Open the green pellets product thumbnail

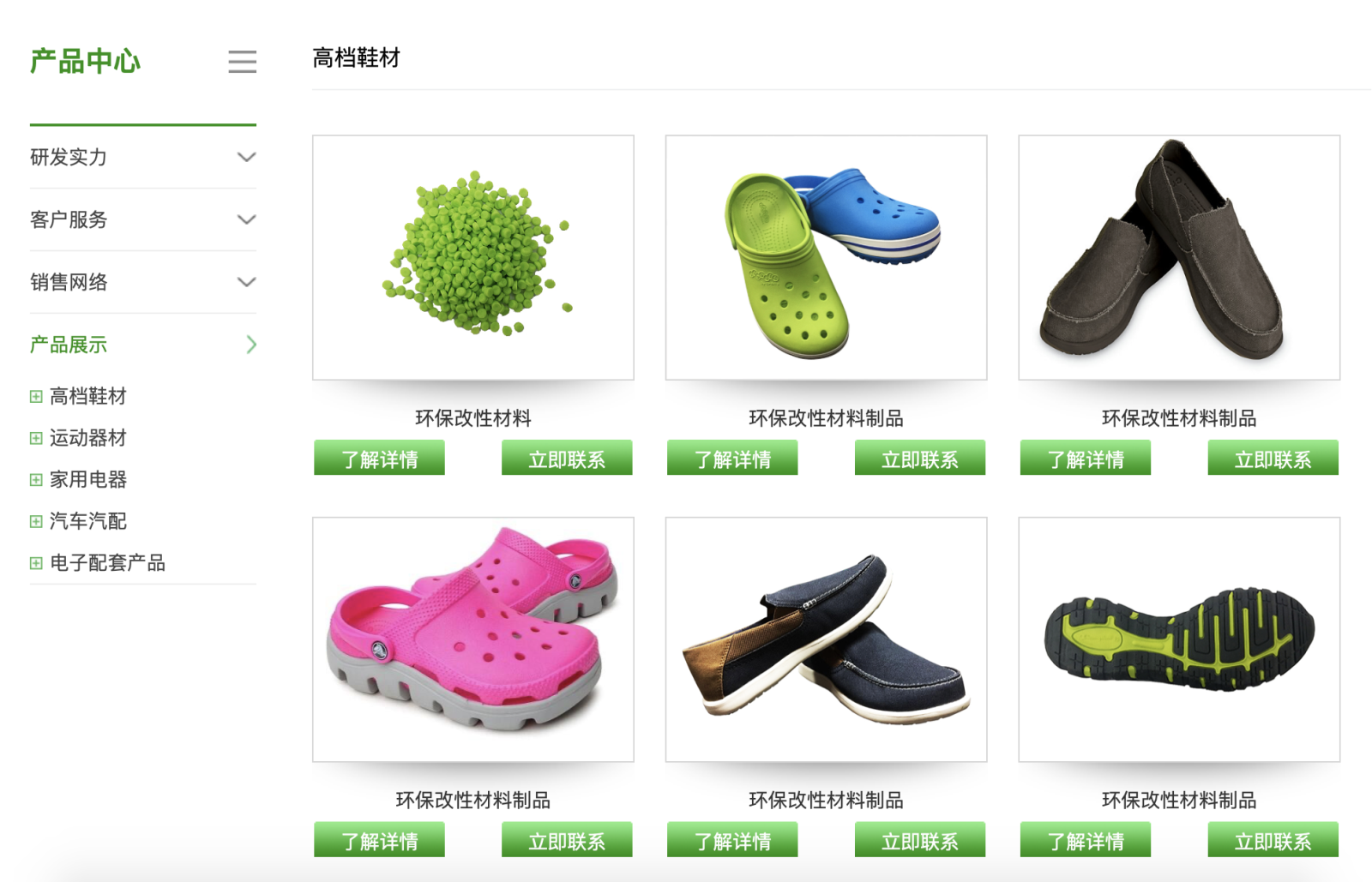click(x=473, y=257)
